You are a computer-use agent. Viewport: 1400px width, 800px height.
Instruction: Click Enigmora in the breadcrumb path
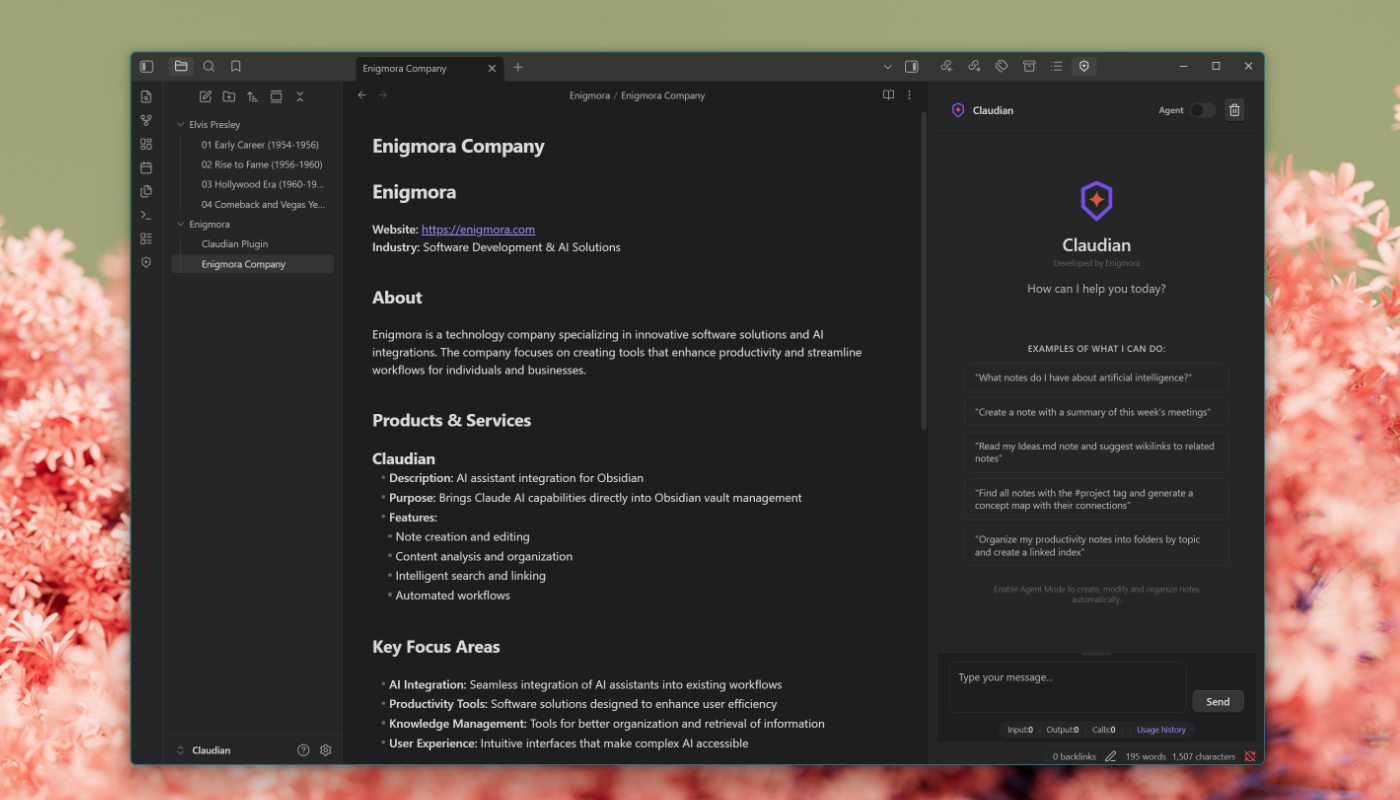[x=589, y=96]
